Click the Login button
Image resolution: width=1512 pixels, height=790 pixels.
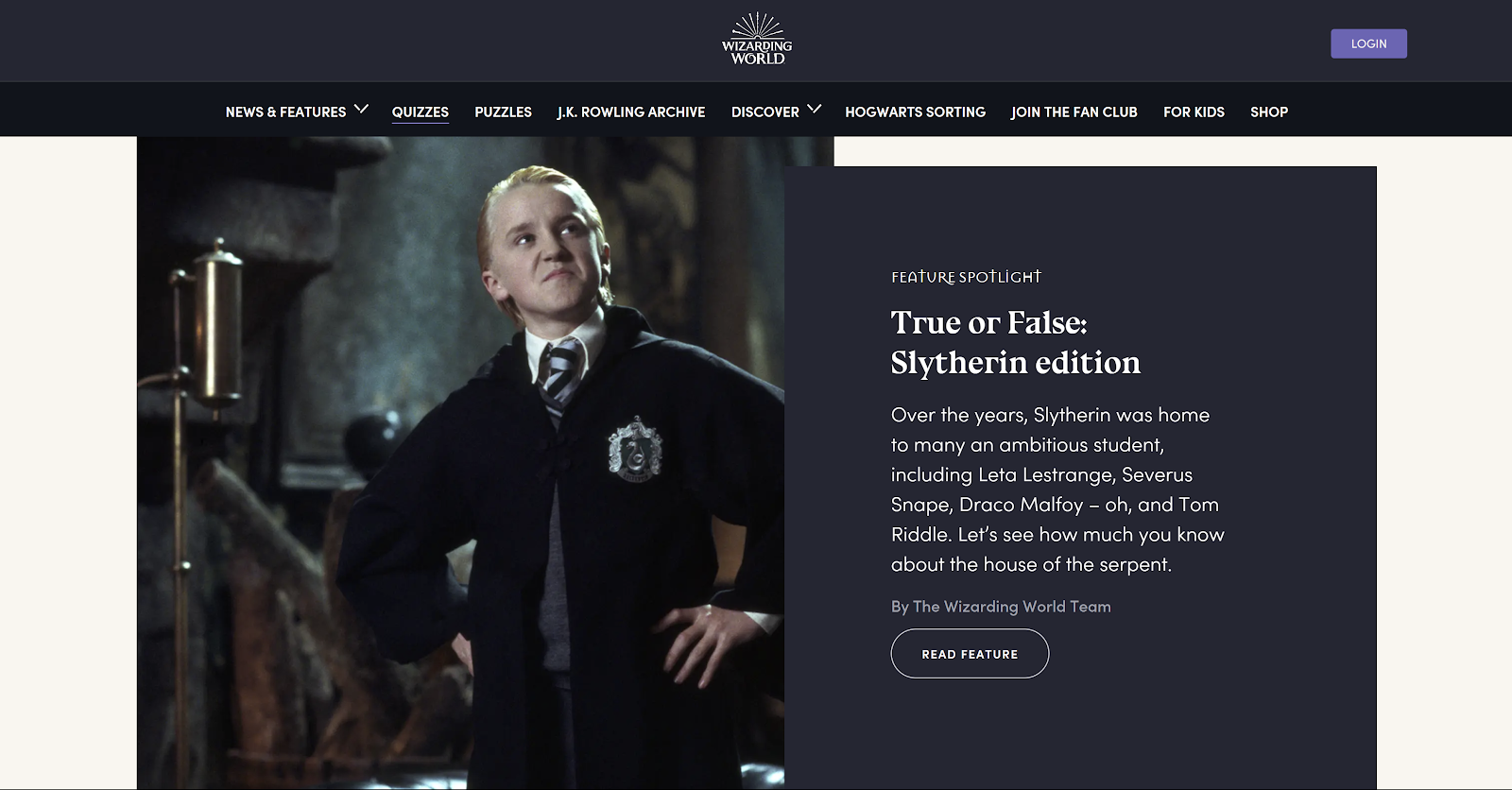[x=1368, y=43]
